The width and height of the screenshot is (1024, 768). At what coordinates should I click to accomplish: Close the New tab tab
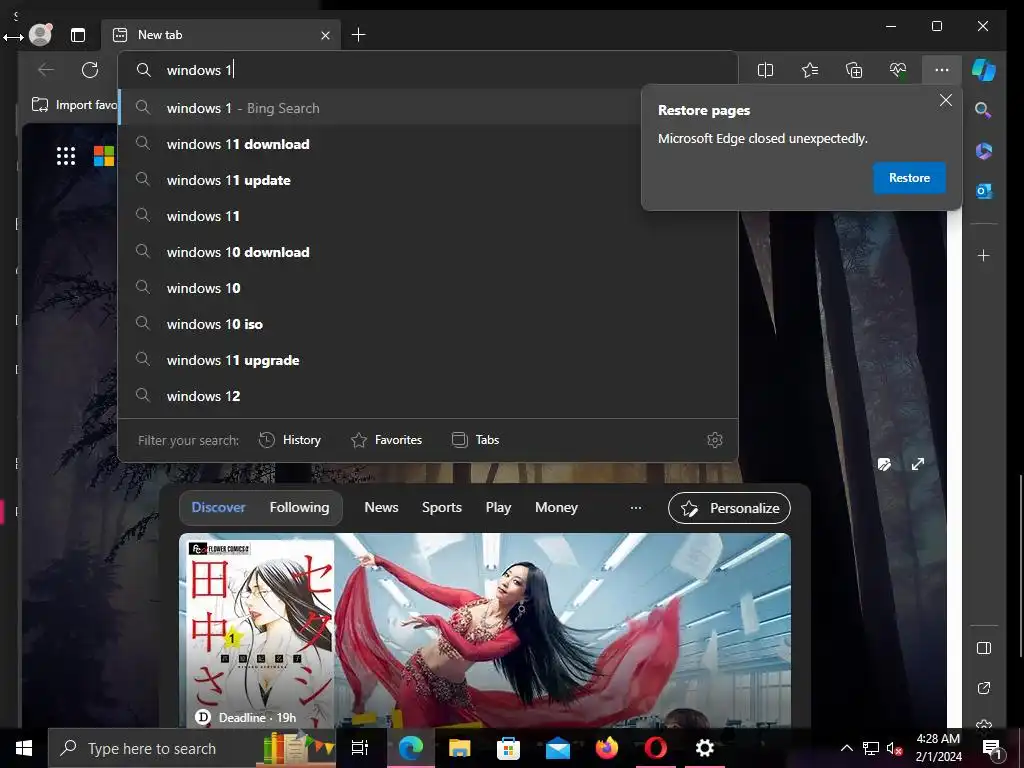click(x=325, y=35)
